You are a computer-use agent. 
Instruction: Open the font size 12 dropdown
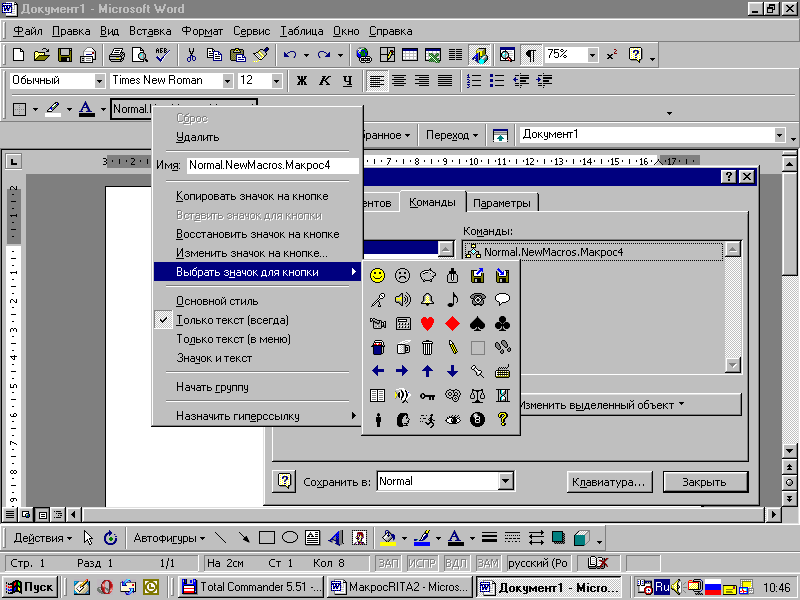point(277,81)
